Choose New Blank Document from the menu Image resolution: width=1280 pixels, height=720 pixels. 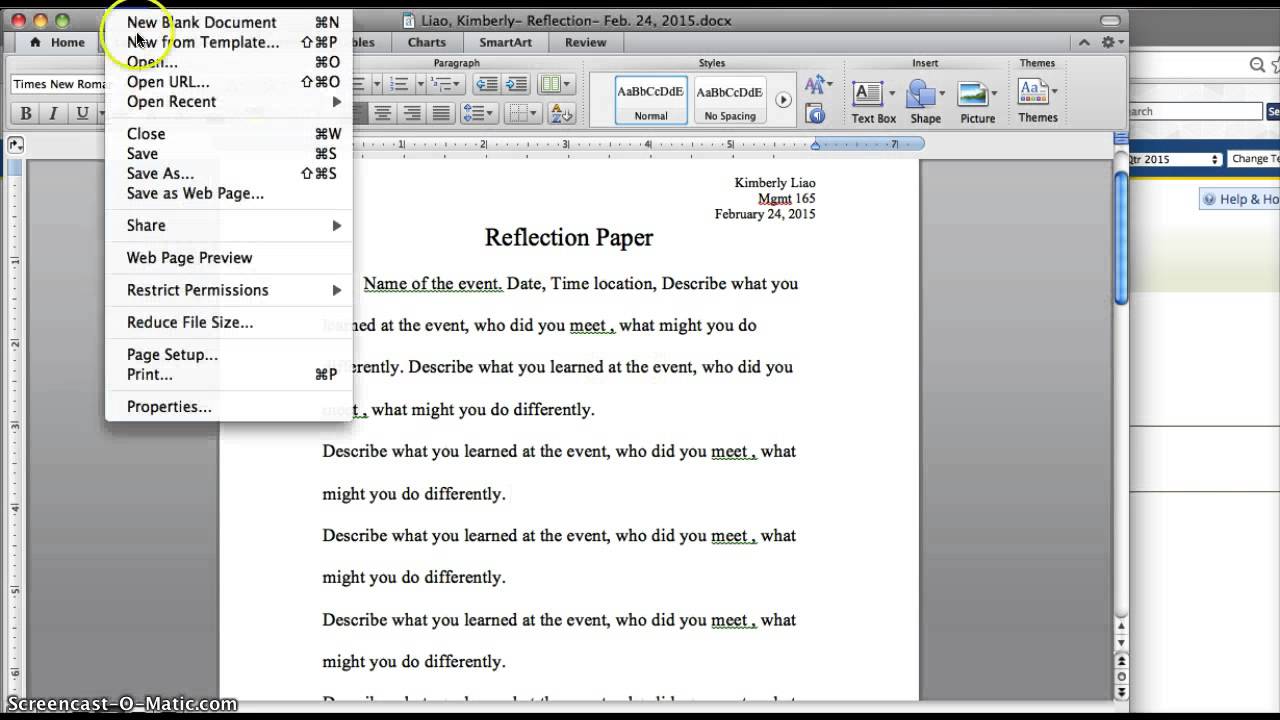(229, 22)
